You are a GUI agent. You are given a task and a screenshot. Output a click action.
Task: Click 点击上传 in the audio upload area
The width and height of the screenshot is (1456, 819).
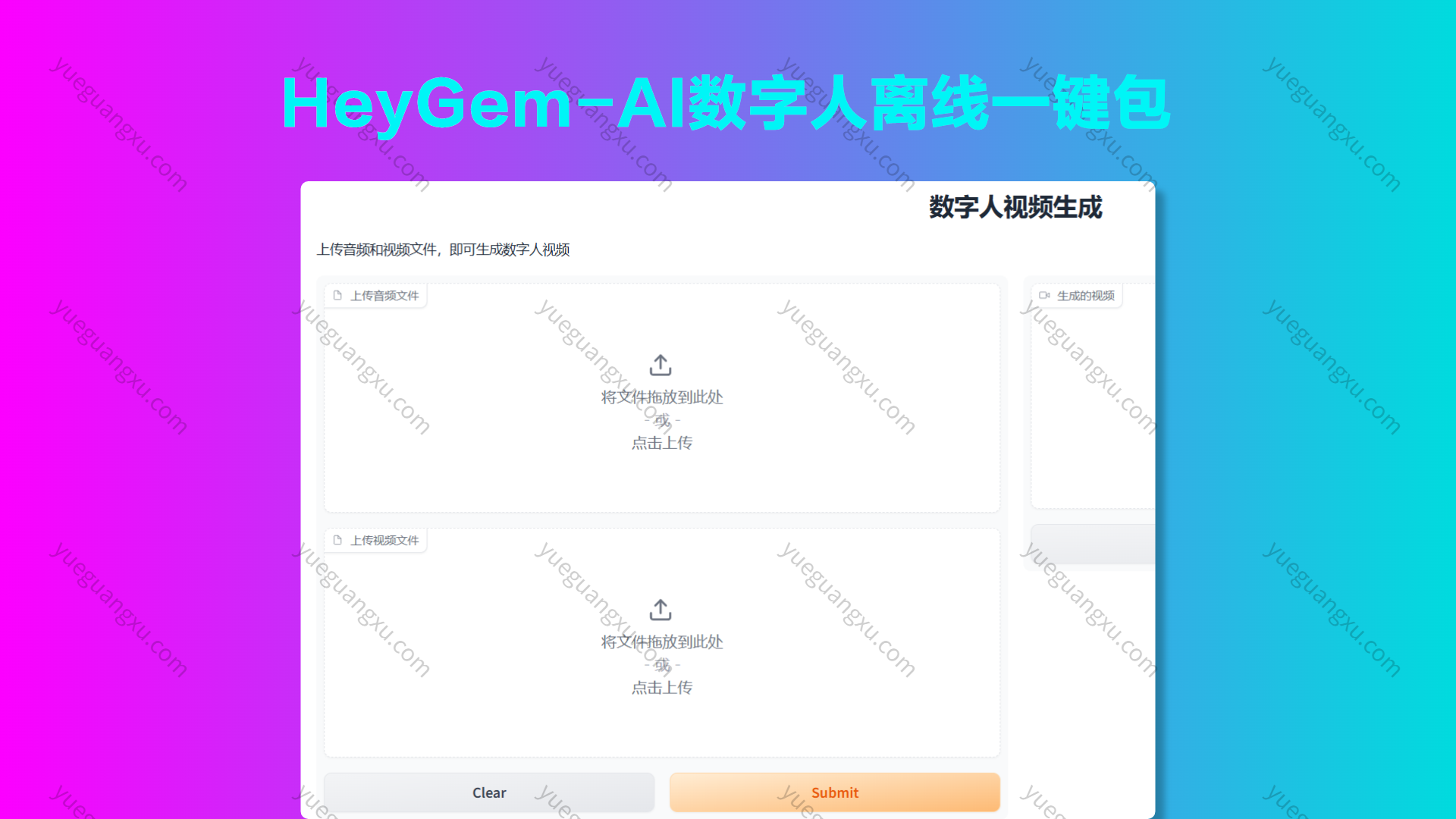click(x=661, y=443)
